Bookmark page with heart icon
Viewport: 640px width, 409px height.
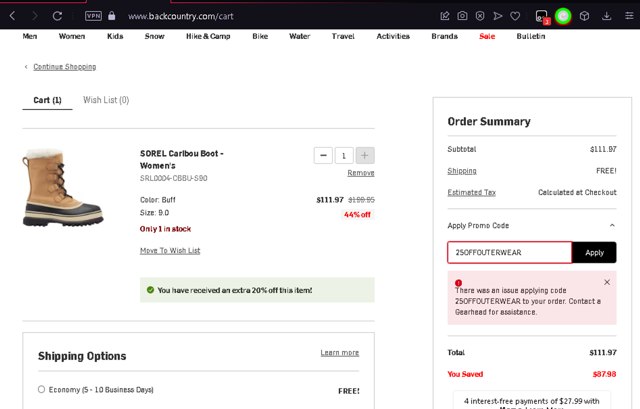(x=515, y=16)
